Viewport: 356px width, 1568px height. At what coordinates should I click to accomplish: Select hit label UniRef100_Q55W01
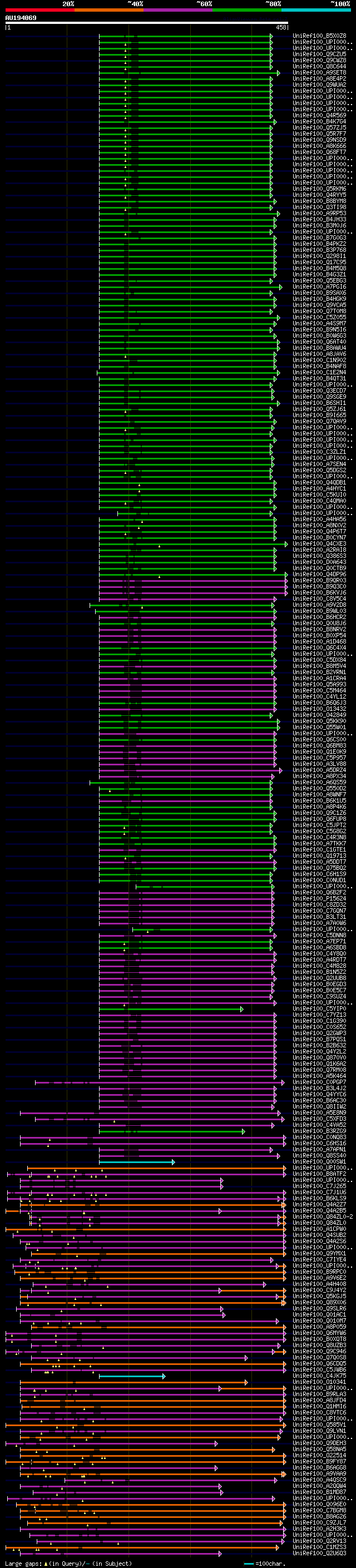[x=319, y=727]
